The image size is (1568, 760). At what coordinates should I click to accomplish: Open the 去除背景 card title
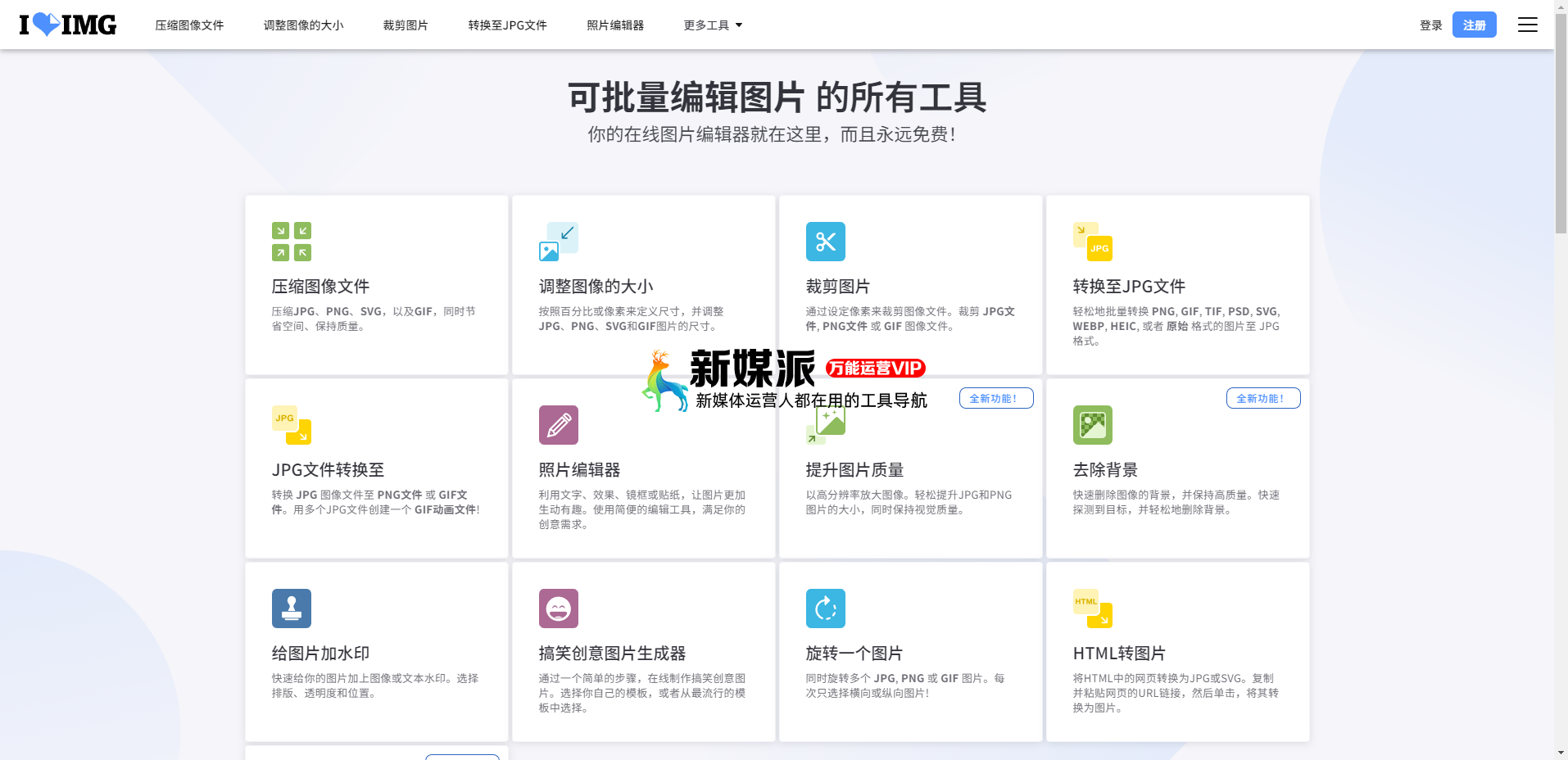[x=1105, y=470]
